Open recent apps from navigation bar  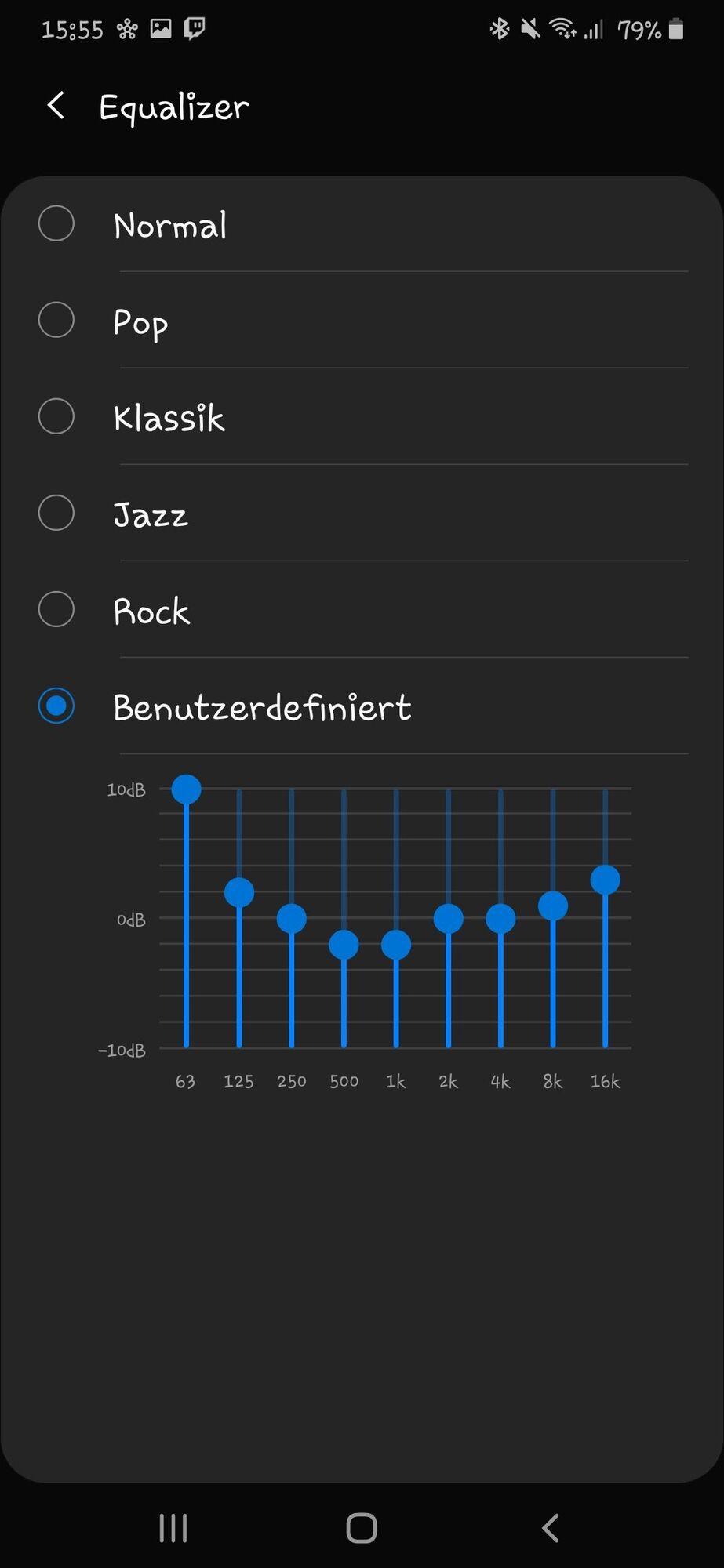pyautogui.click(x=173, y=1527)
